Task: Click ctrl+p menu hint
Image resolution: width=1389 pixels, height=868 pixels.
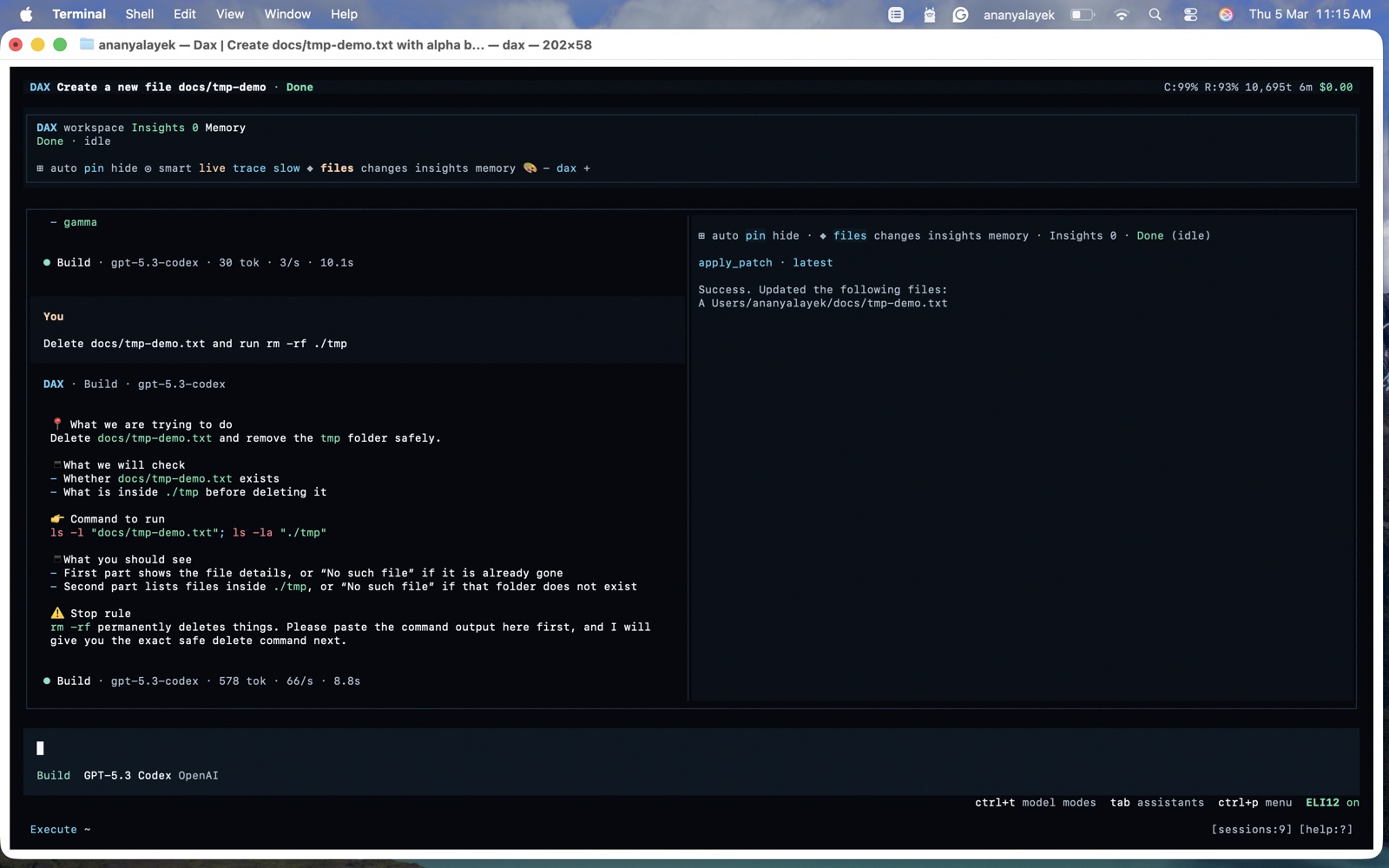Action: (1255, 803)
